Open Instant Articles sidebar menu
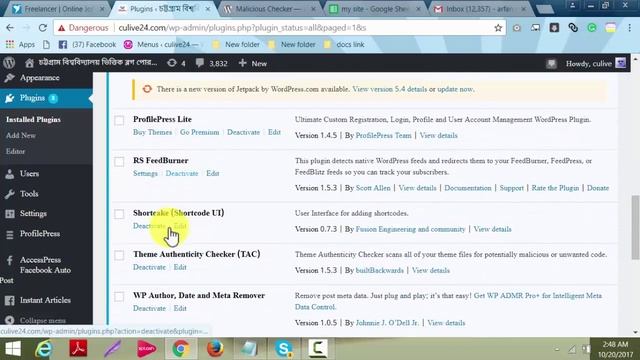 coord(46,300)
